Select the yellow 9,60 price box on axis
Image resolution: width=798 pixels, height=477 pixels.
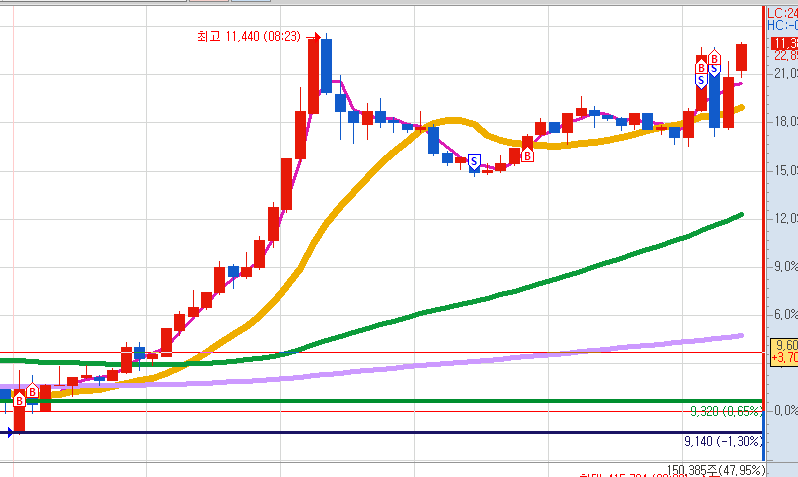[784, 351]
